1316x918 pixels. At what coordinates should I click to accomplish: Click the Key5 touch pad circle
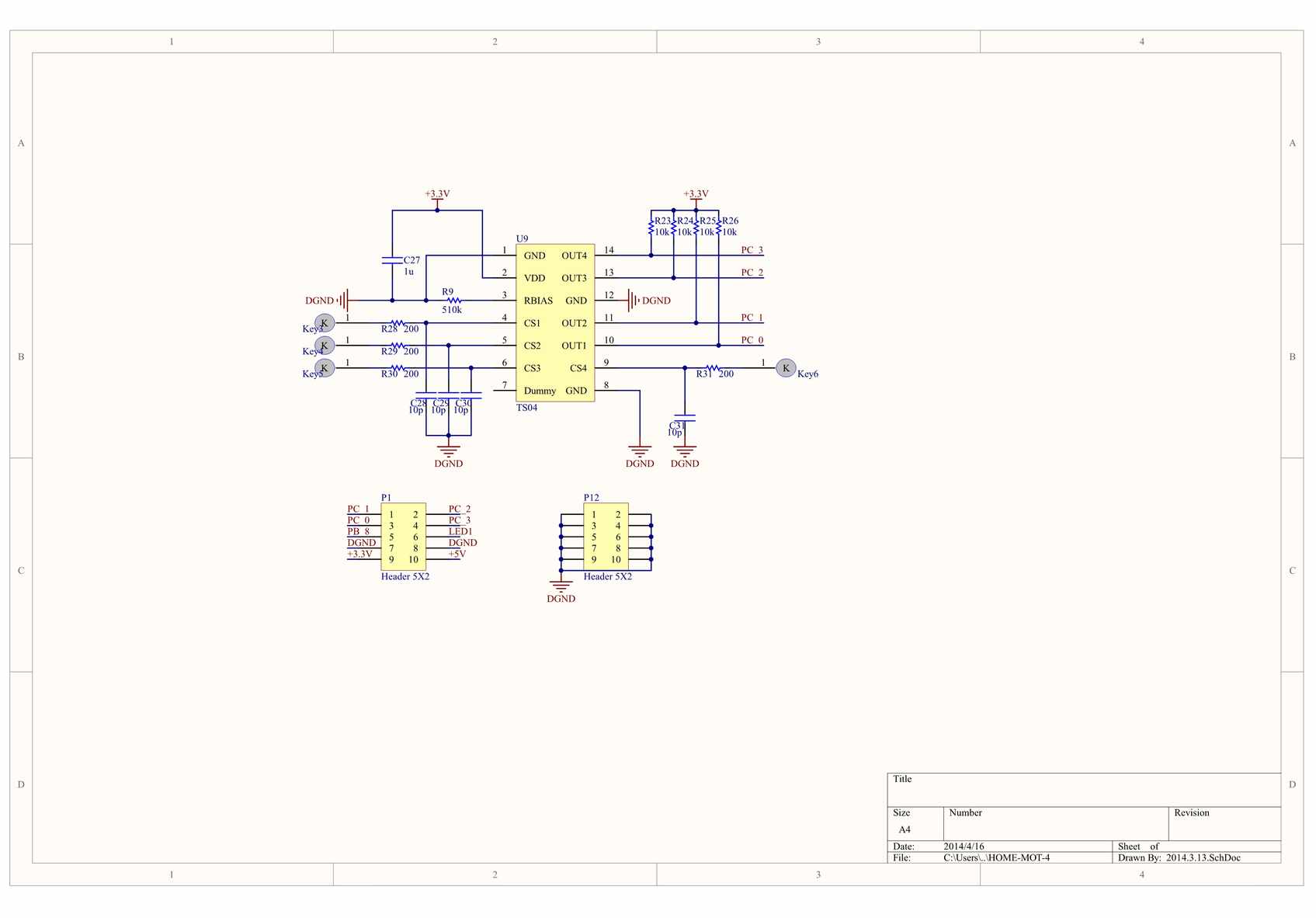pos(325,367)
